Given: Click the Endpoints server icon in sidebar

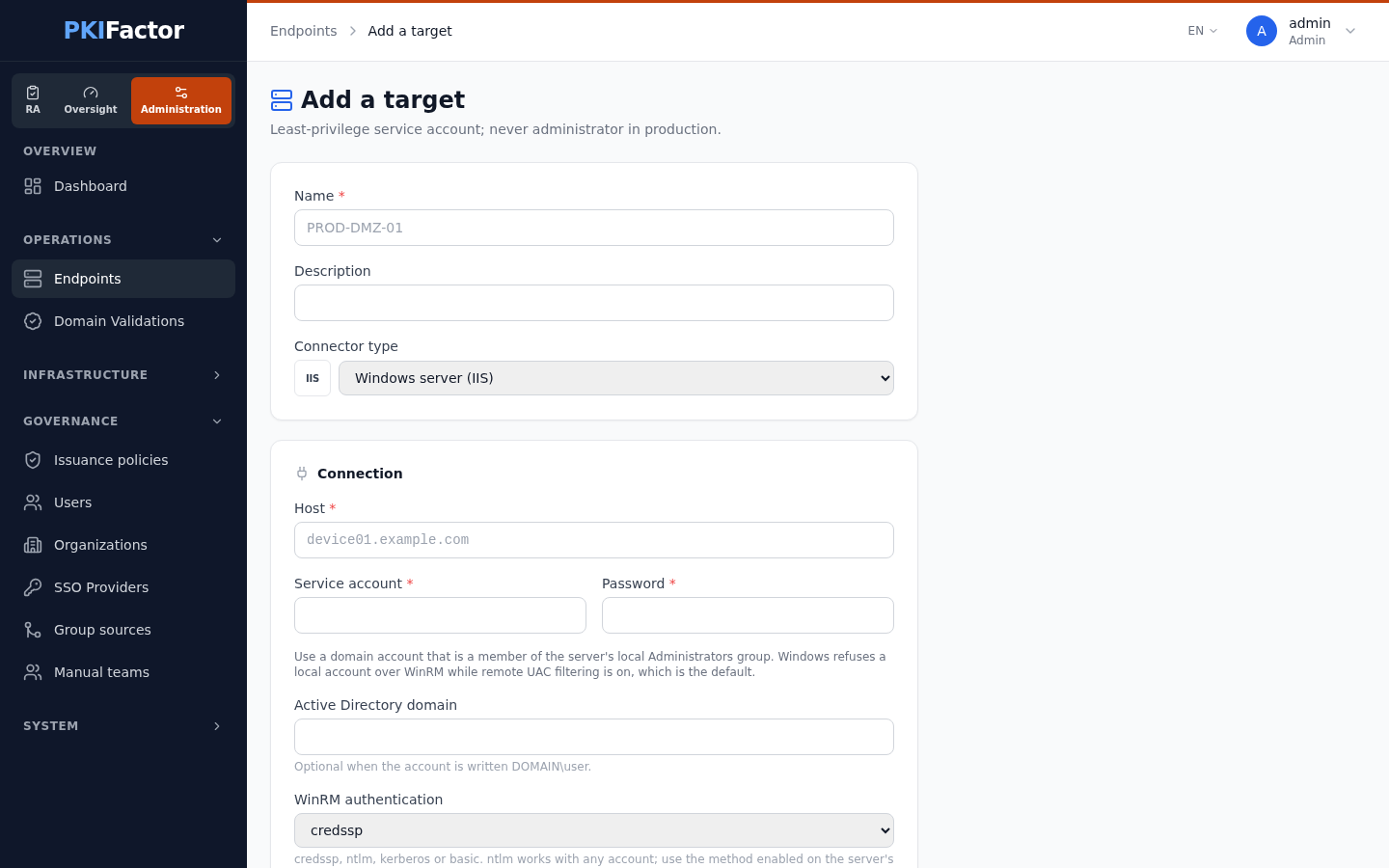Looking at the screenshot, I should [x=33, y=279].
